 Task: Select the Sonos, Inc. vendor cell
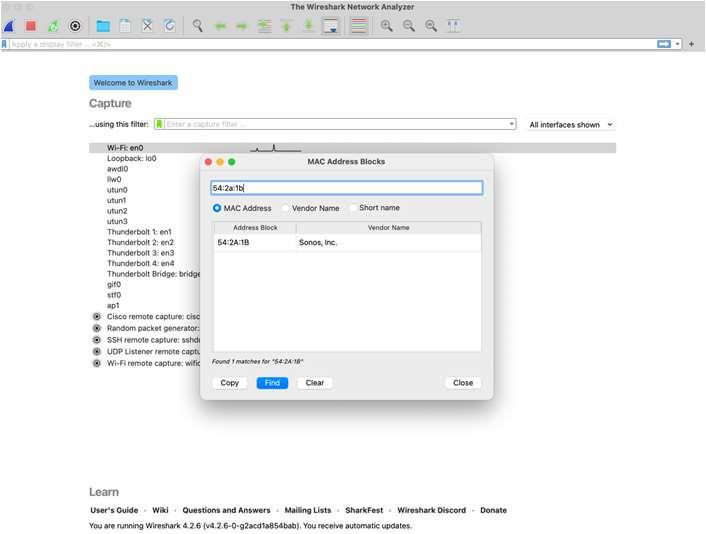[x=388, y=242]
